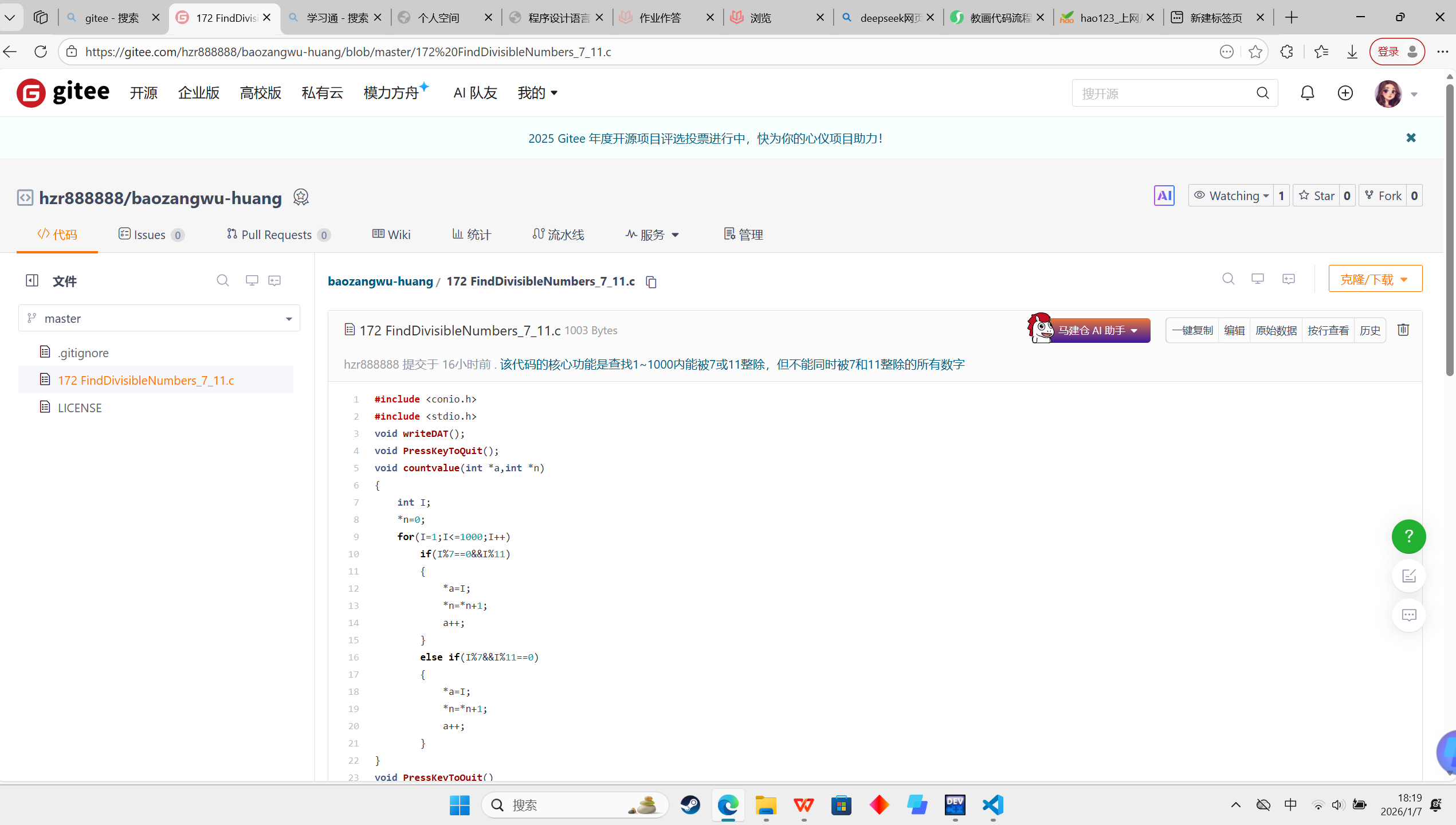Viewport: 1456px width, 825px height.
Task: Click the 原始数据 raw data button
Action: (1276, 330)
